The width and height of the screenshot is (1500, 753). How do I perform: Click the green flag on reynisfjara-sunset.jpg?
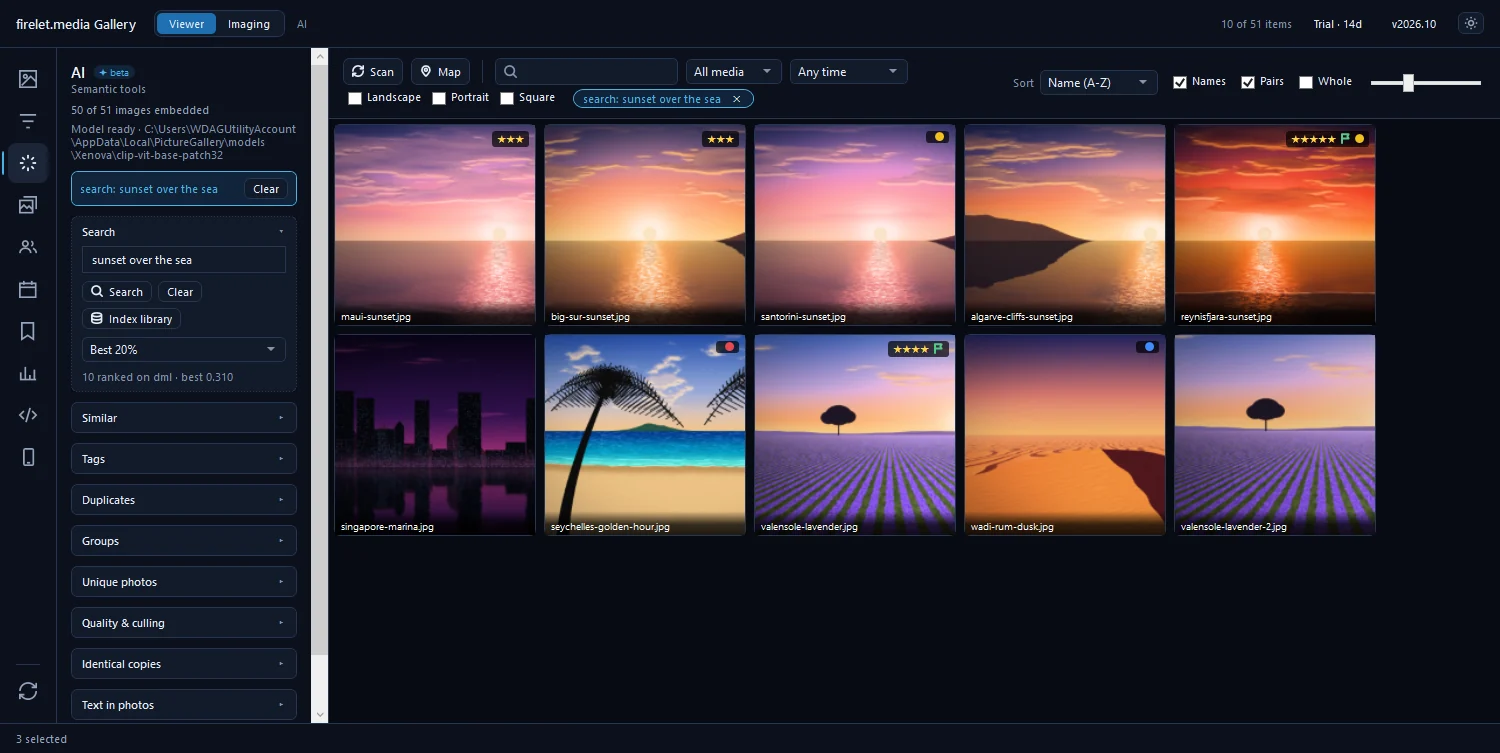pyautogui.click(x=1345, y=139)
